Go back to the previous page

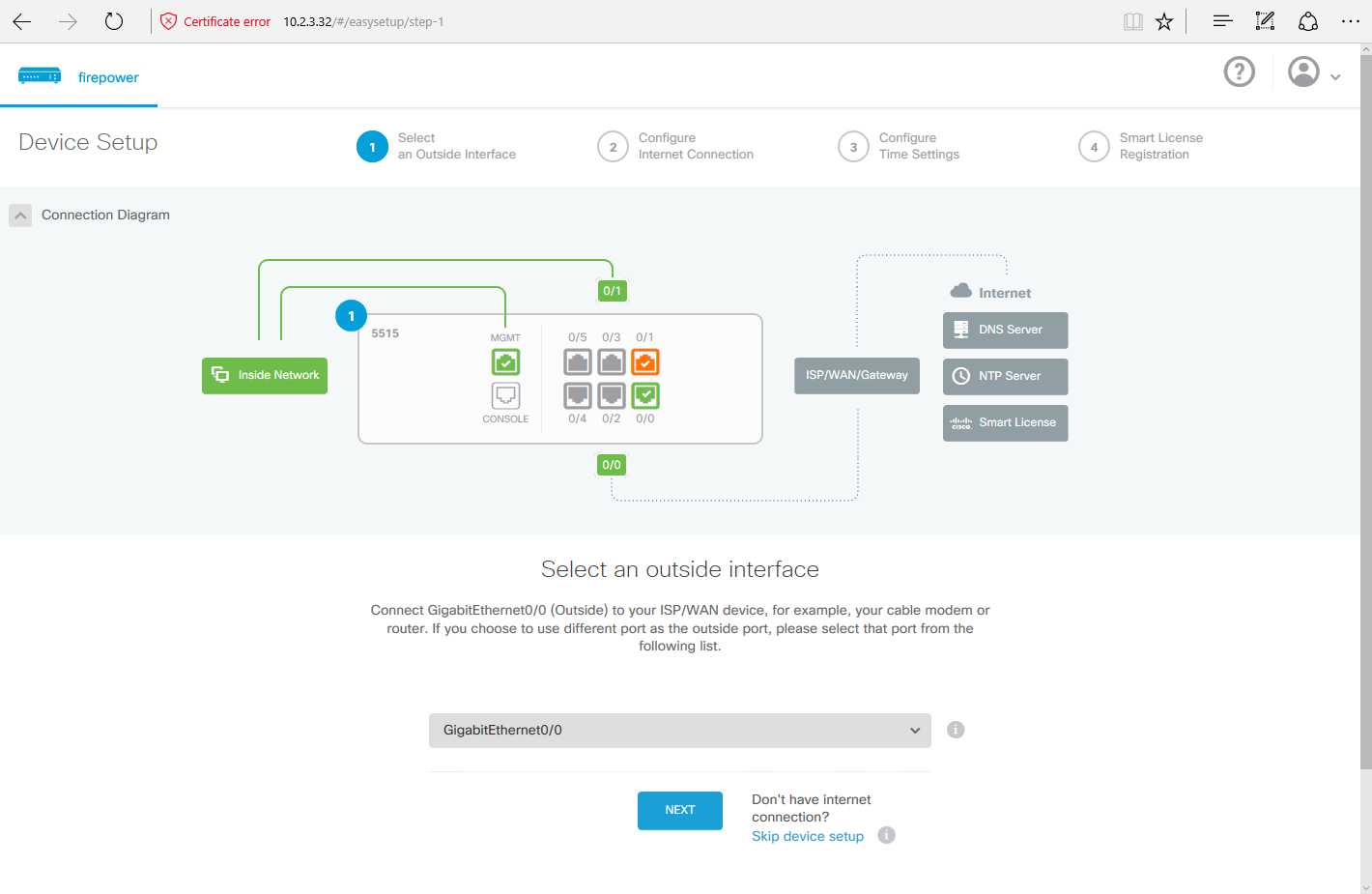point(22,21)
